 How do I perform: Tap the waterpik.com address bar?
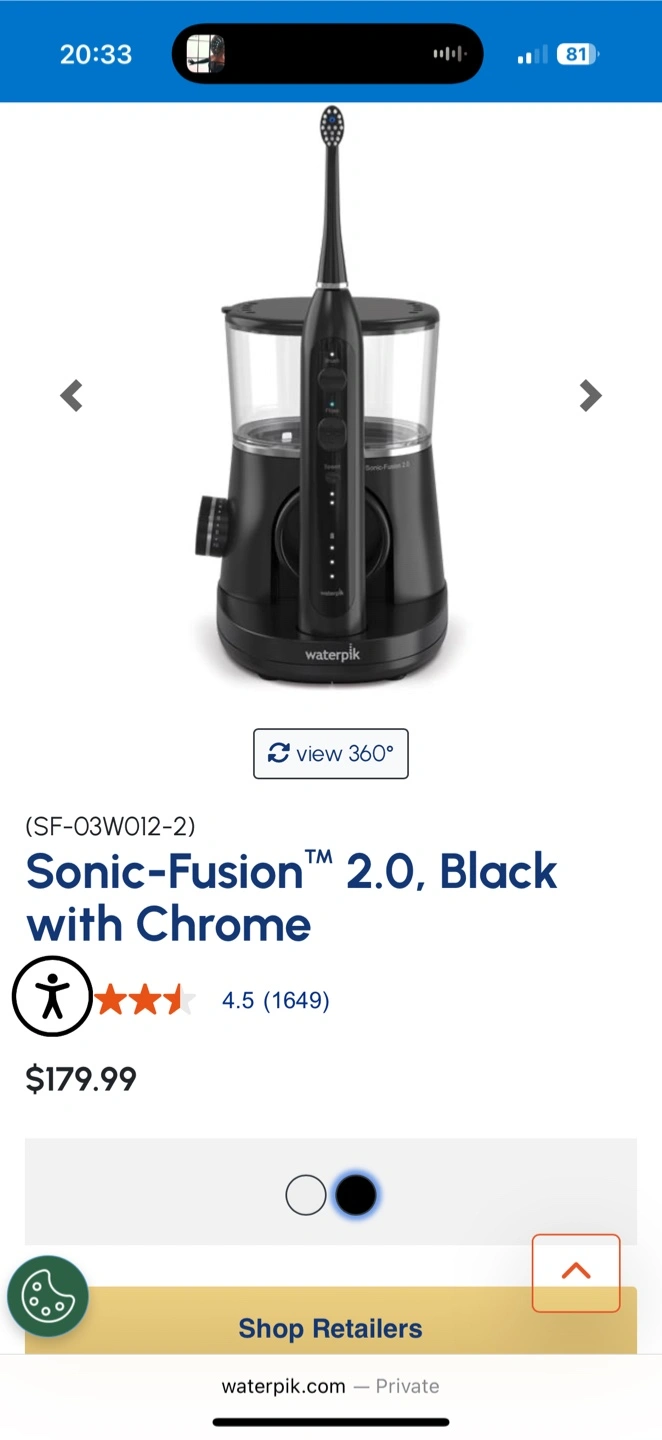pos(331,1386)
